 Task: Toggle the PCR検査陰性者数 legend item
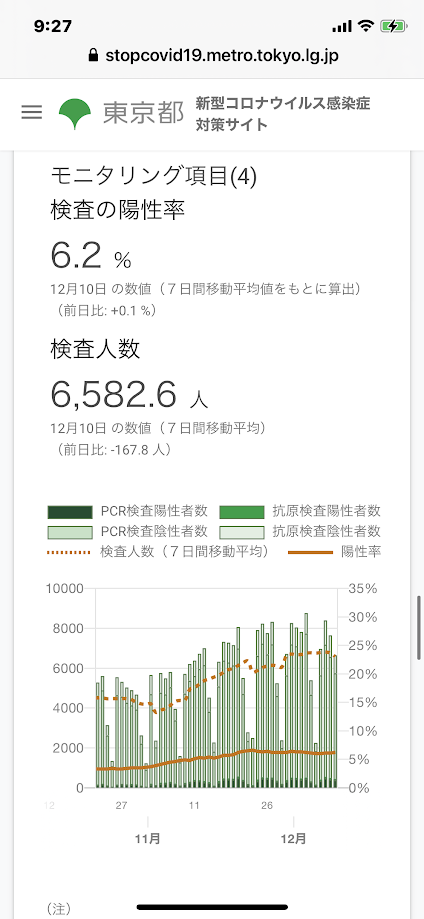128,532
